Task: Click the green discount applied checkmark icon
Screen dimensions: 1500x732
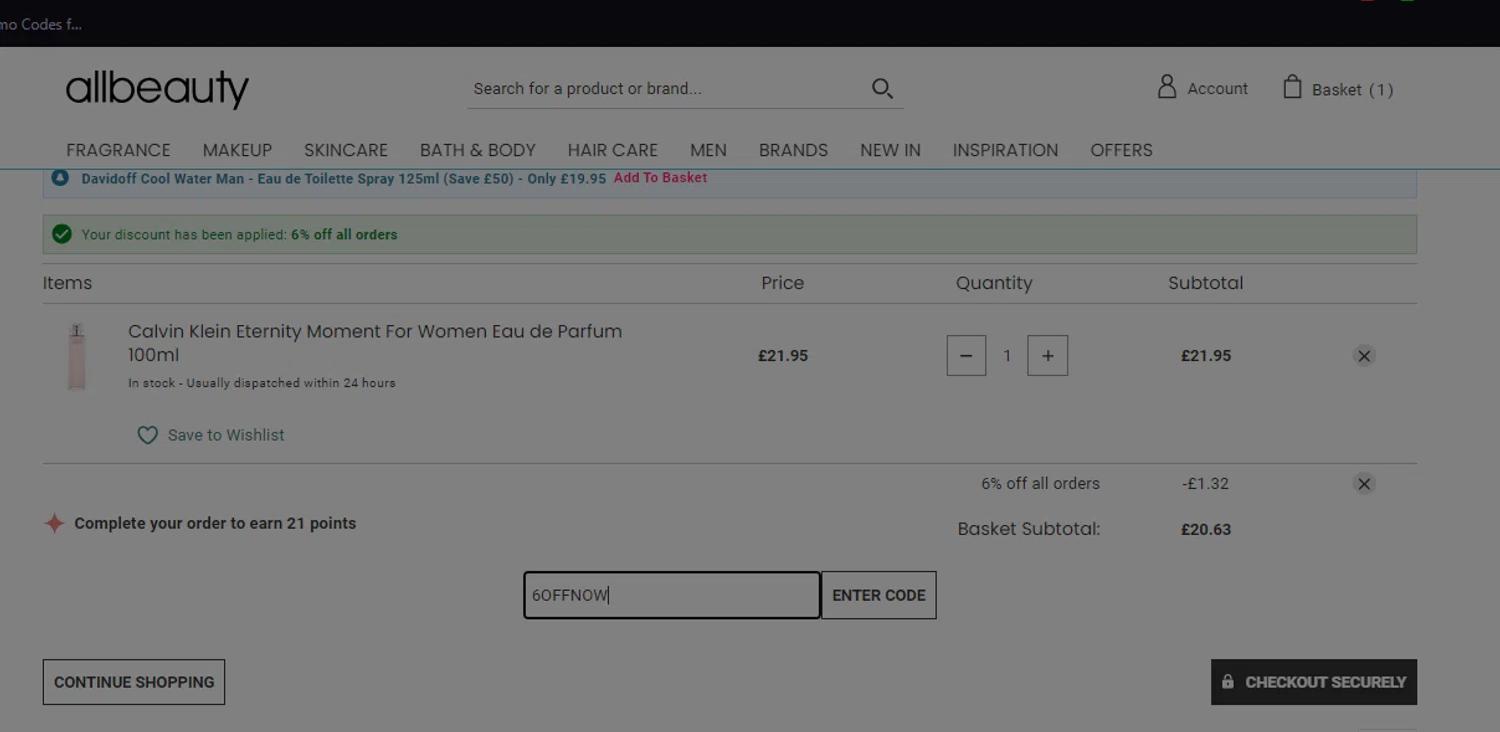Action: (62, 234)
